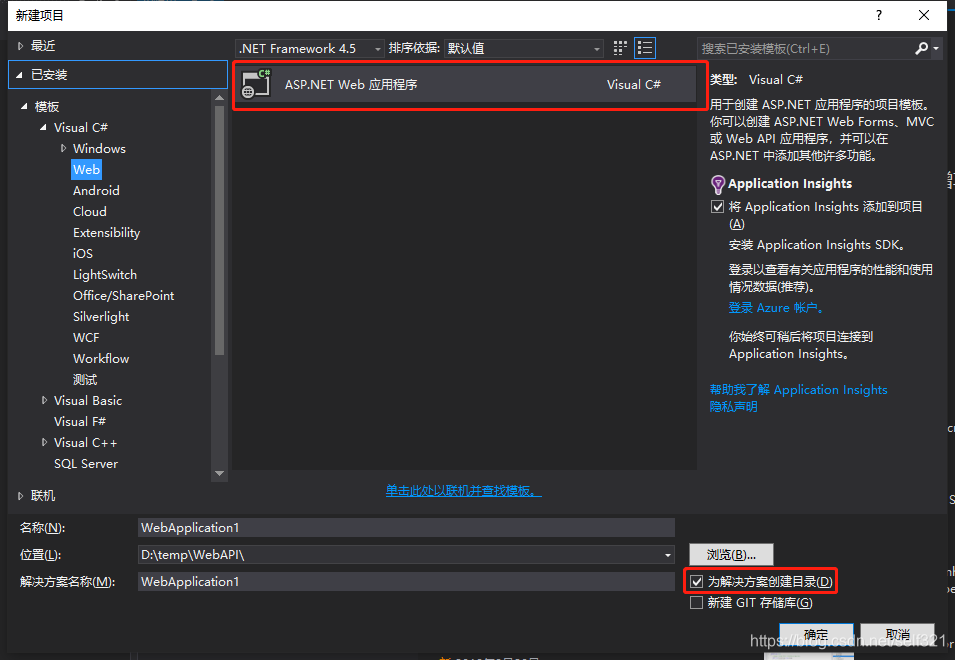Switch to small icons view
The width and height of the screenshot is (955, 660).
pyautogui.click(x=620, y=48)
